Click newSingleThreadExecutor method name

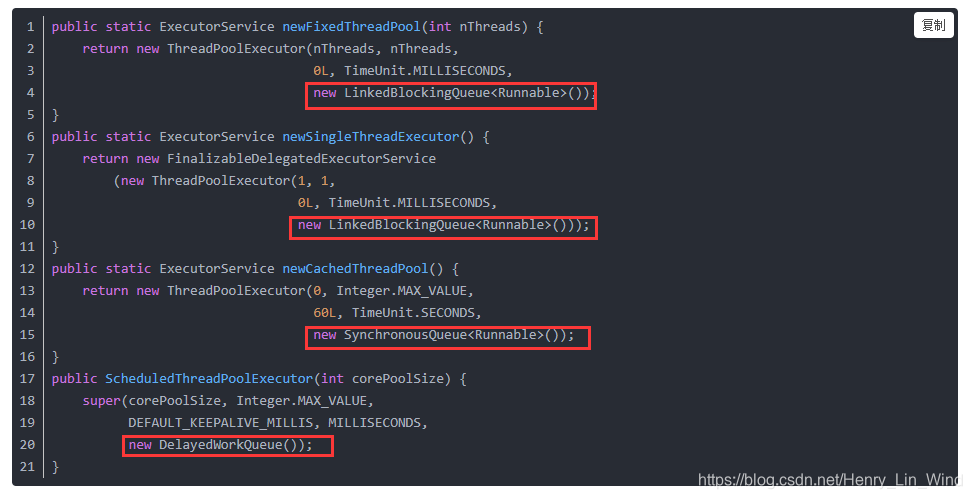(x=371, y=137)
